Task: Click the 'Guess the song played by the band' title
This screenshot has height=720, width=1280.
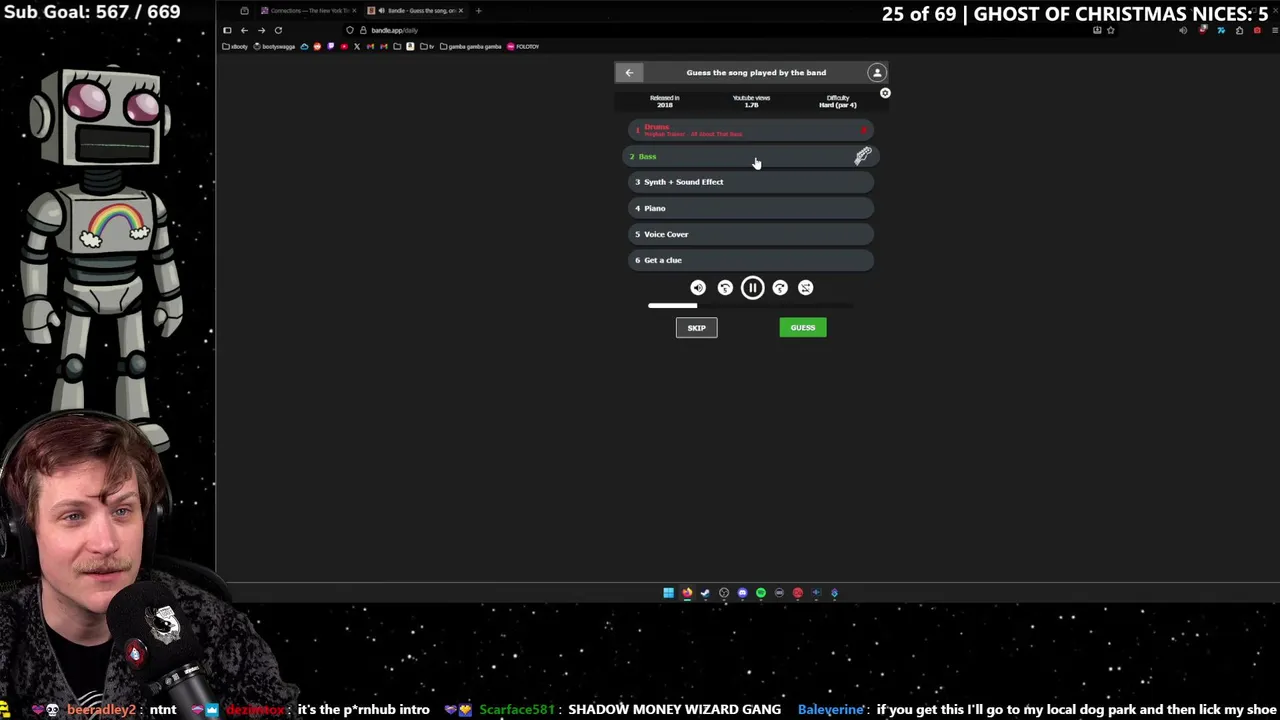Action: [756, 72]
